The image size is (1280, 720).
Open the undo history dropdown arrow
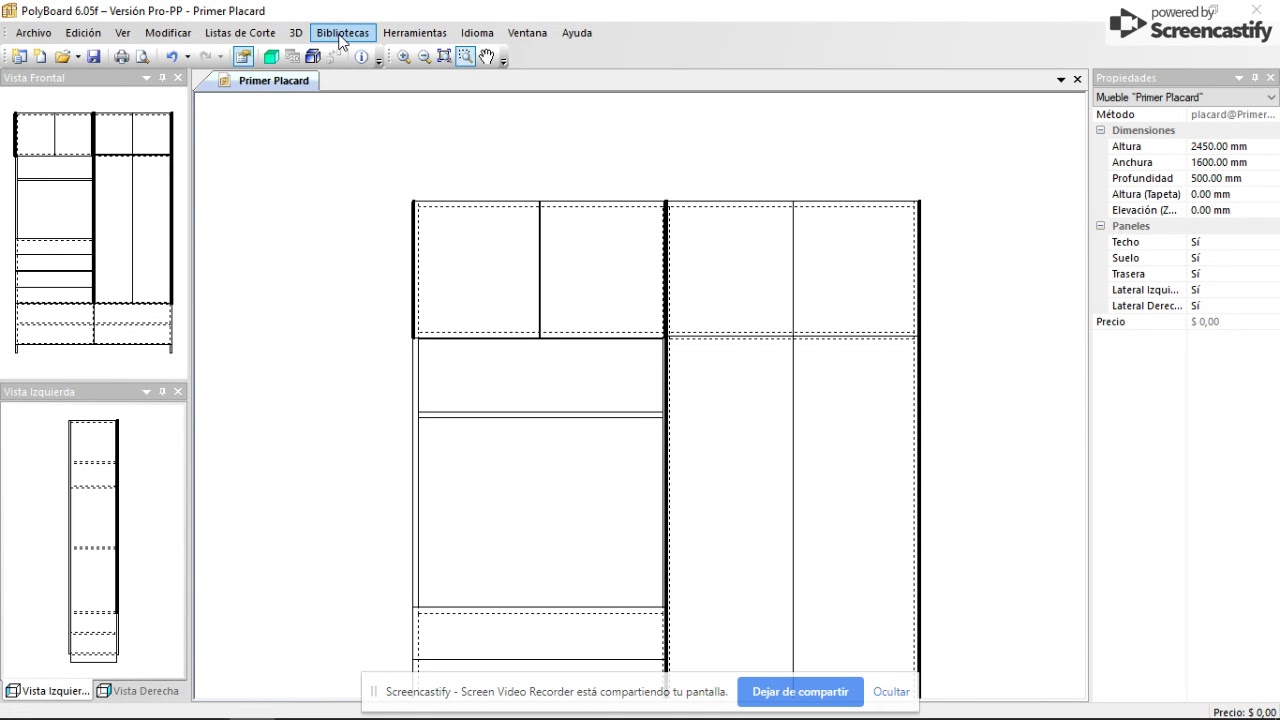[x=187, y=57]
